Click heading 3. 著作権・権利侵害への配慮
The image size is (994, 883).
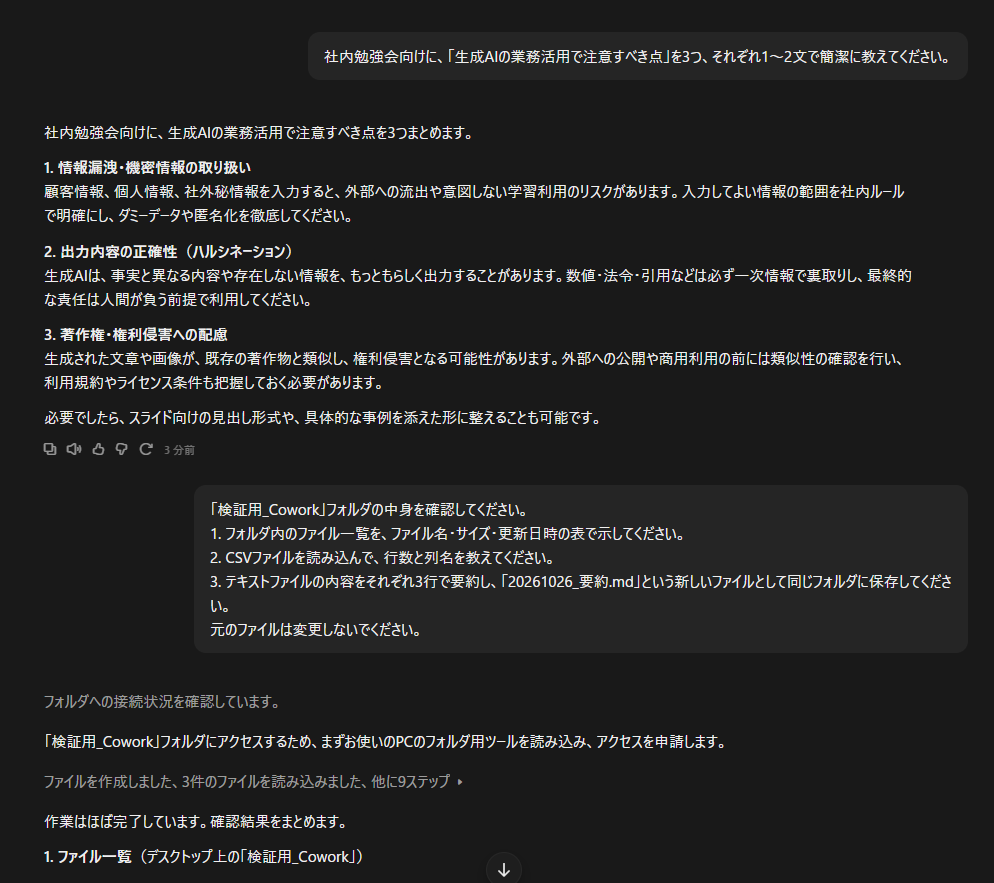coord(136,335)
